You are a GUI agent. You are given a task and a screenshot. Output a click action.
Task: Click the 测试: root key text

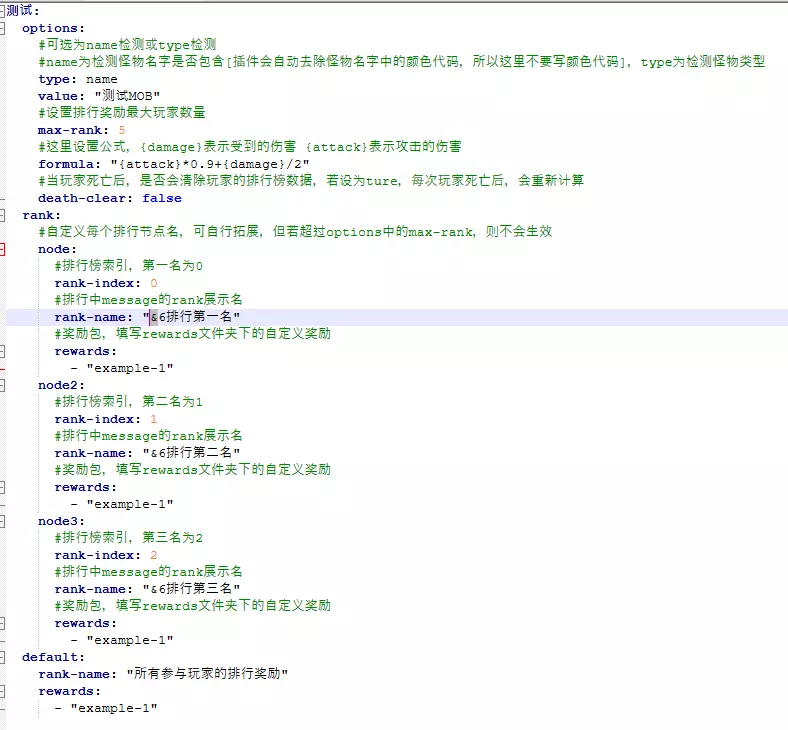[23, 11]
